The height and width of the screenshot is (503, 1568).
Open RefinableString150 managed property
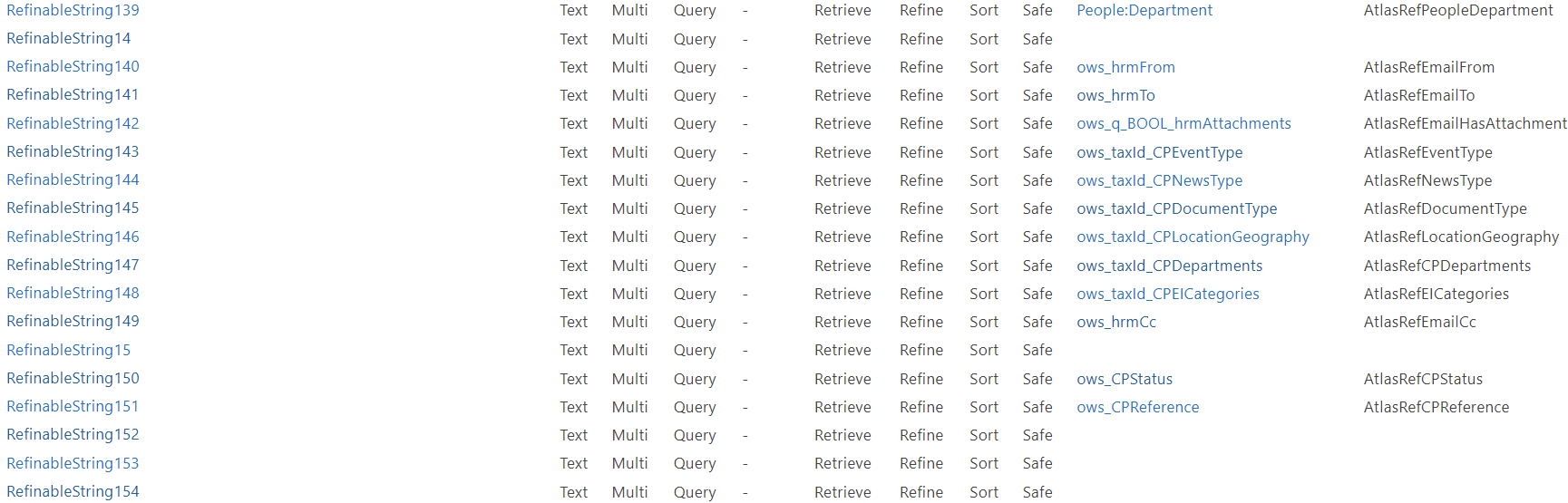click(73, 379)
